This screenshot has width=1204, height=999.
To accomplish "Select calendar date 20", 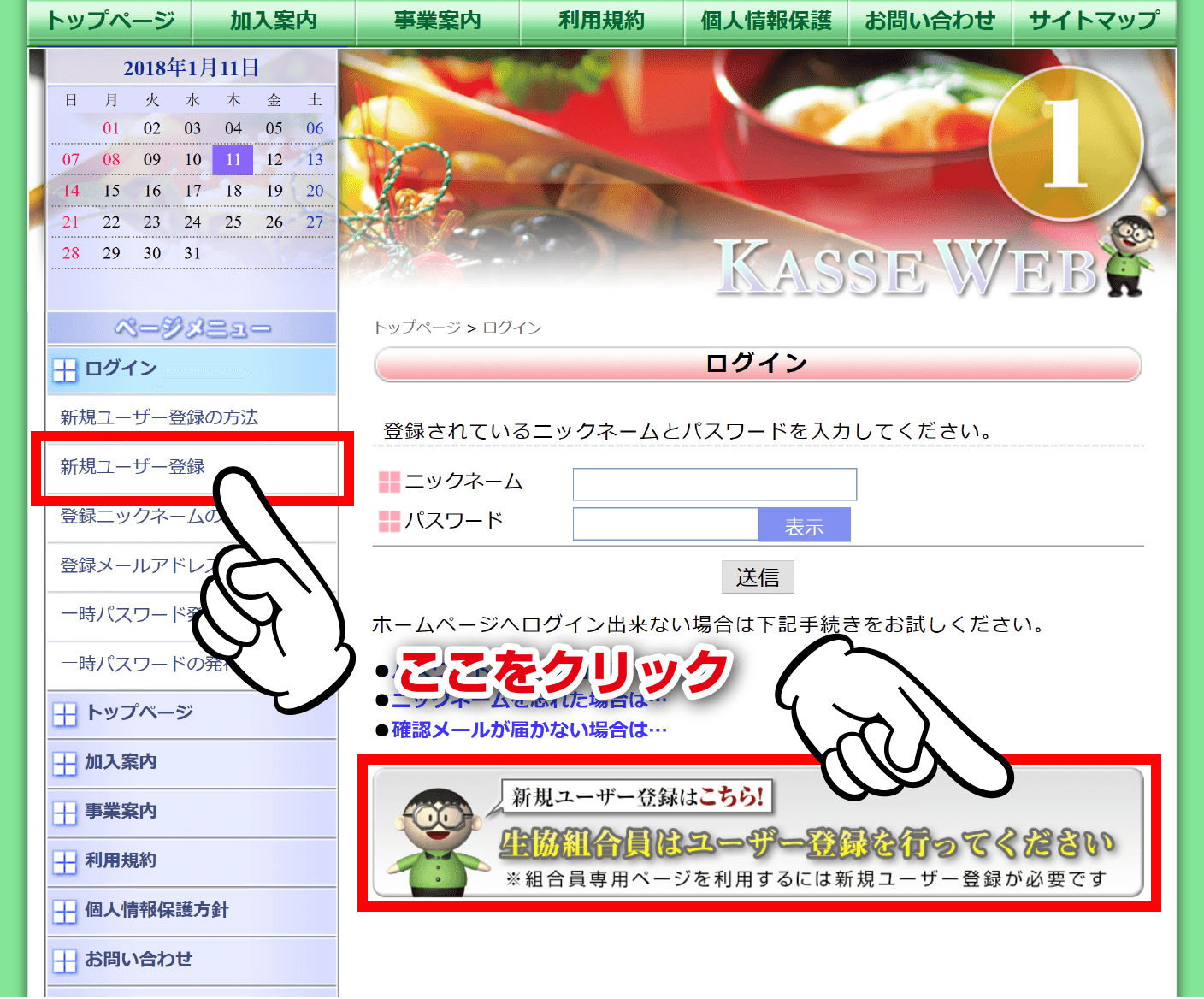I will (x=315, y=191).
